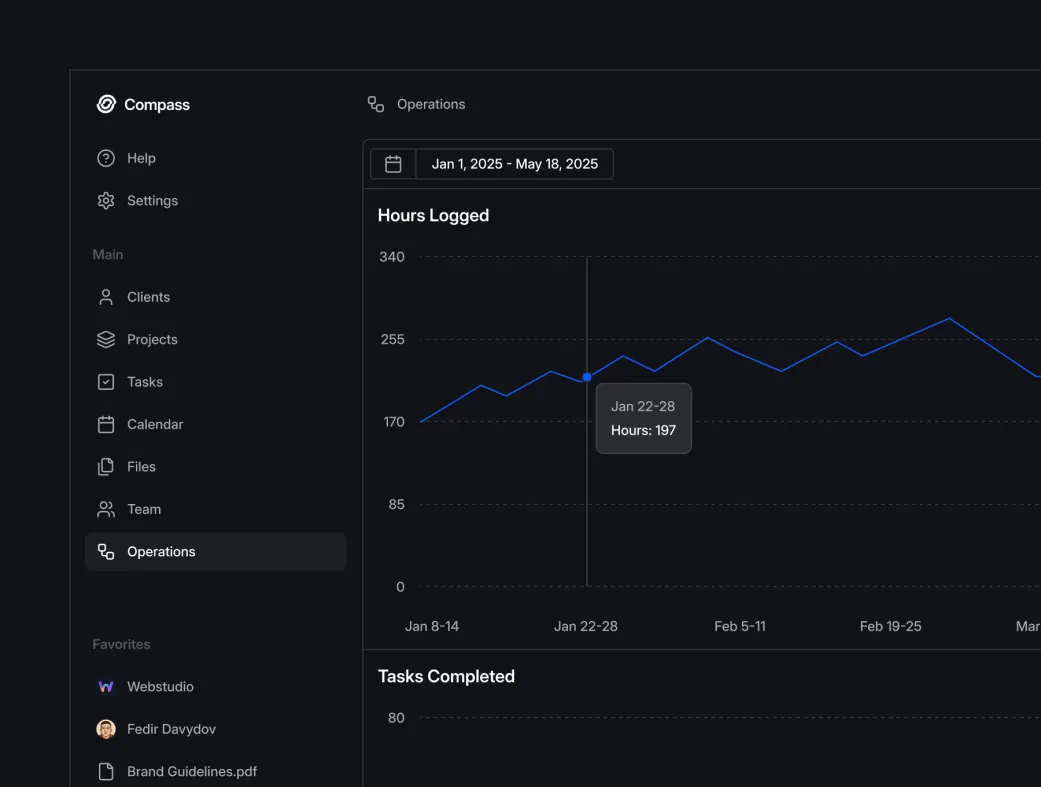Click the Operations breadcrumb title
This screenshot has height=787, width=1041.
431,104
